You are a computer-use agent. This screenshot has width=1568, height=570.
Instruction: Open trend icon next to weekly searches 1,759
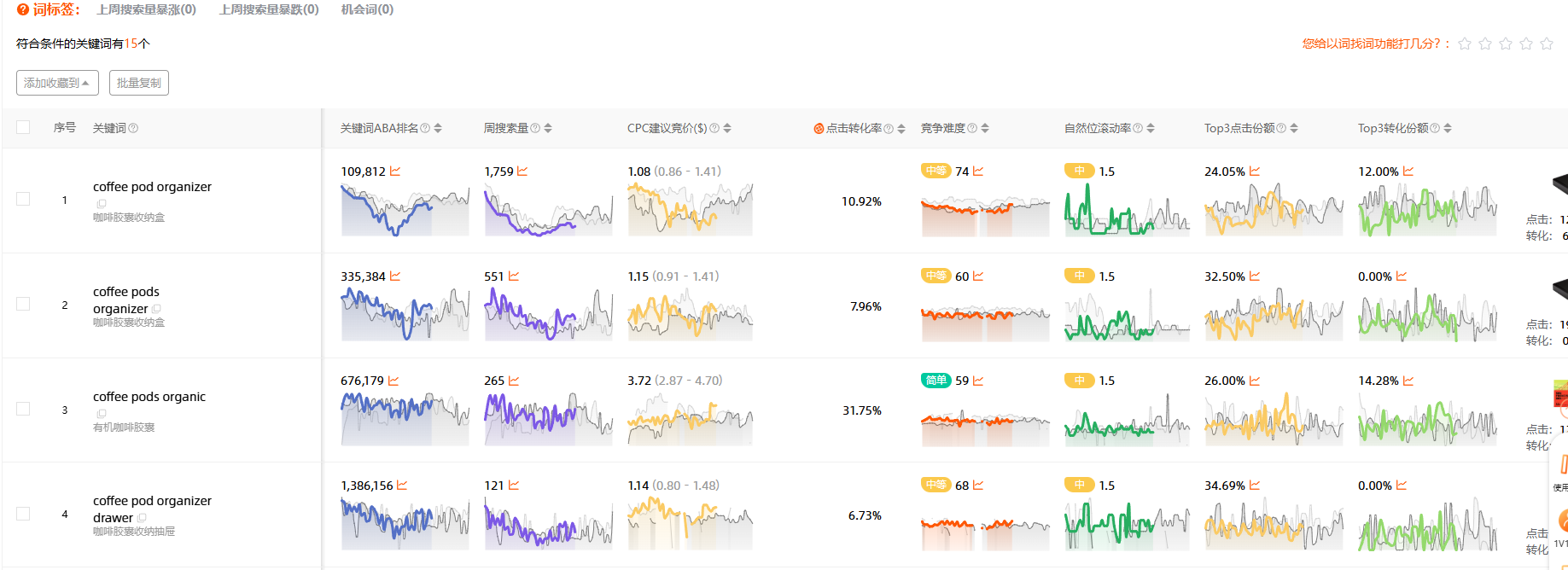point(522,172)
